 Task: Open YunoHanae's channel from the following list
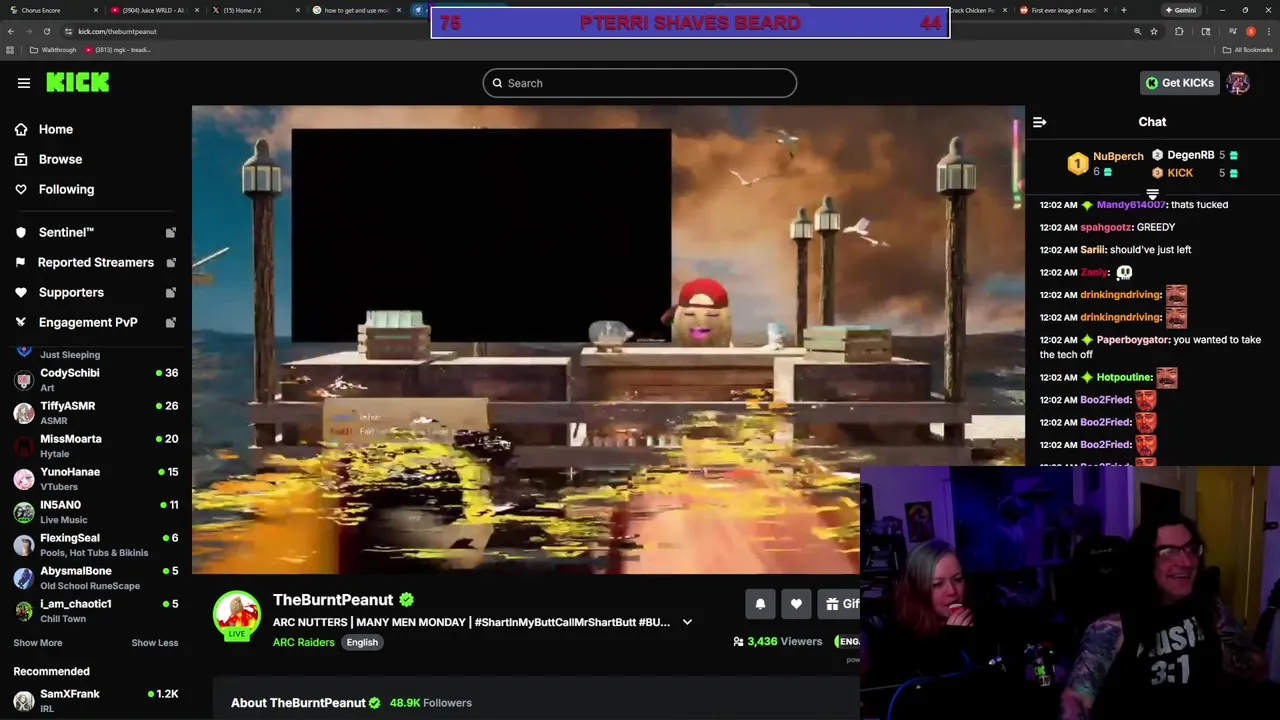(95, 479)
